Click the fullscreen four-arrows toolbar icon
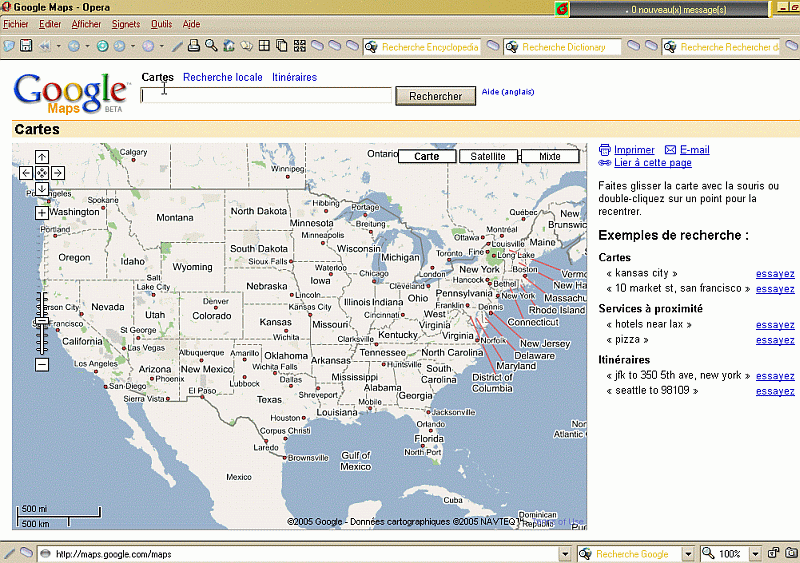This screenshot has height=563, width=800. (299, 46)
